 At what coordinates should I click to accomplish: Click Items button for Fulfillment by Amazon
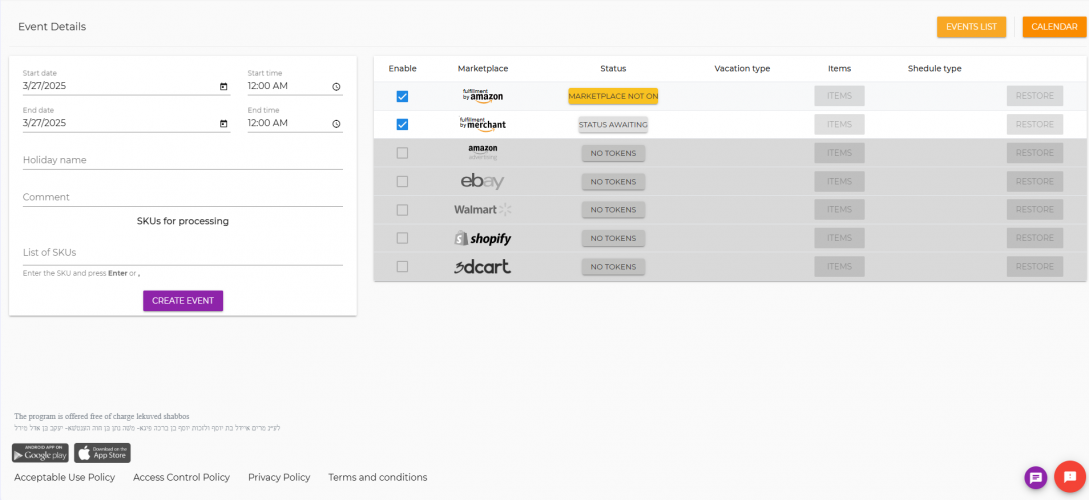click(839, 96)
